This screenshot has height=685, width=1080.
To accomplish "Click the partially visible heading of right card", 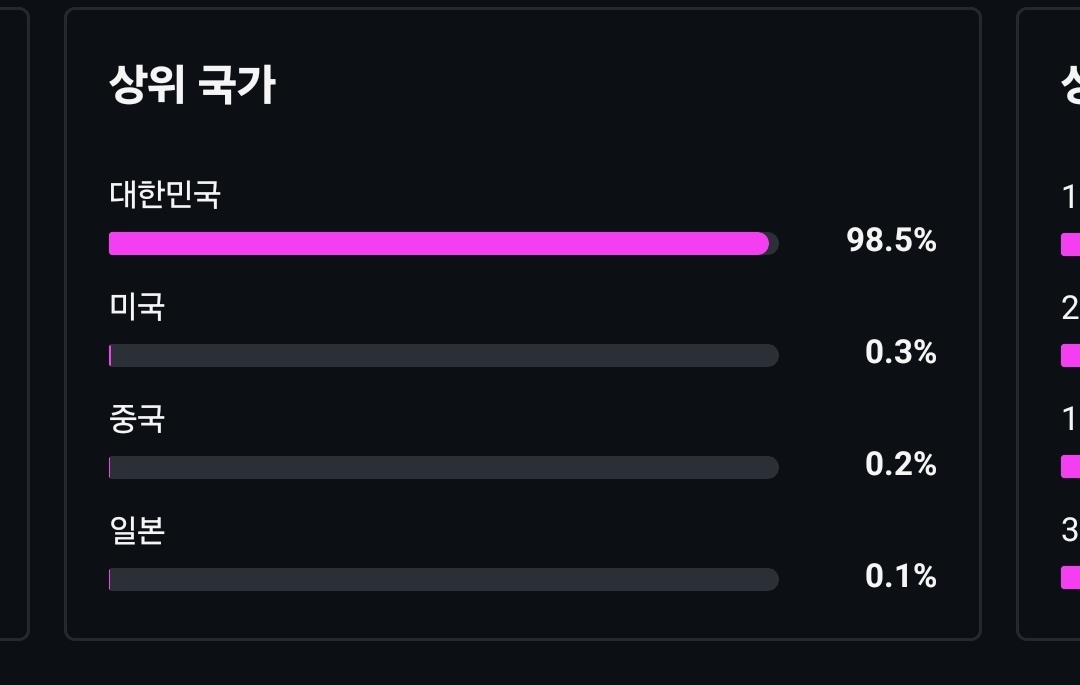I will coord(1070,85).
